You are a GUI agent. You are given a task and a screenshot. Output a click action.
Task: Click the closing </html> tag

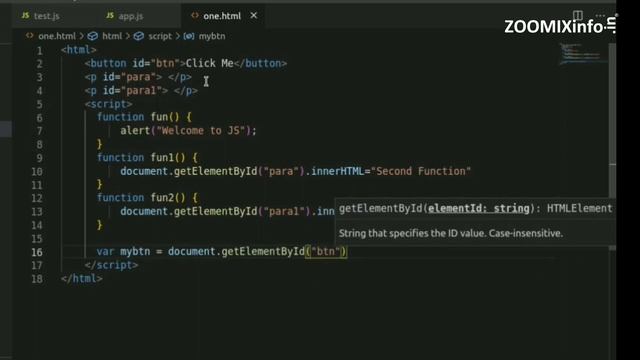tap(82, 279)
